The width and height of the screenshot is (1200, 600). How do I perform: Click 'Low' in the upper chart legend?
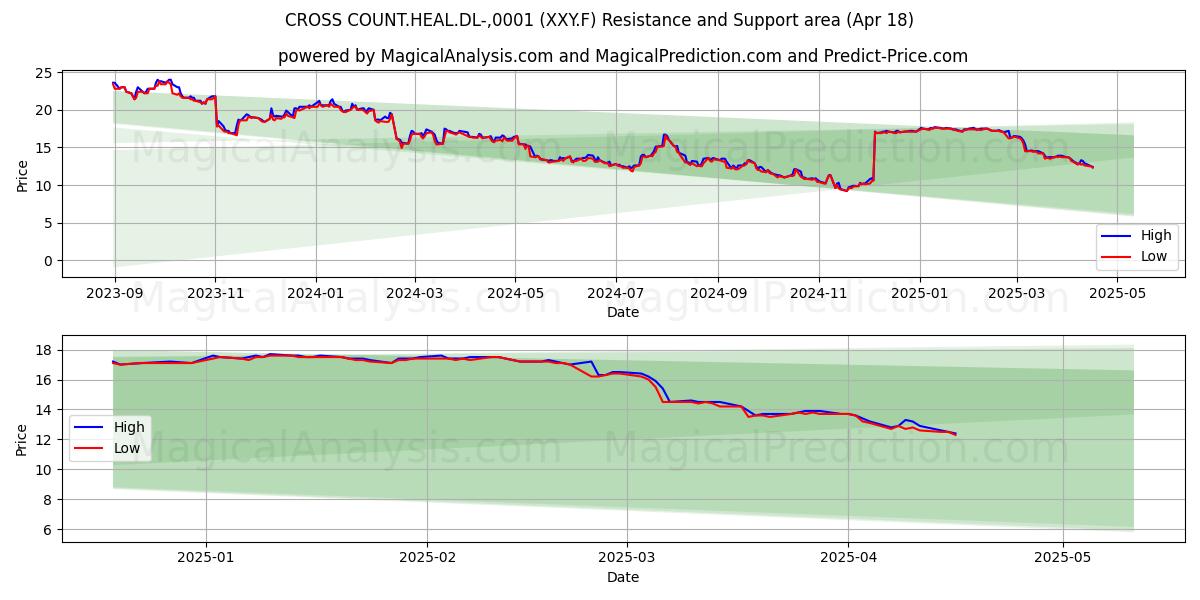tap(1154, 256)
